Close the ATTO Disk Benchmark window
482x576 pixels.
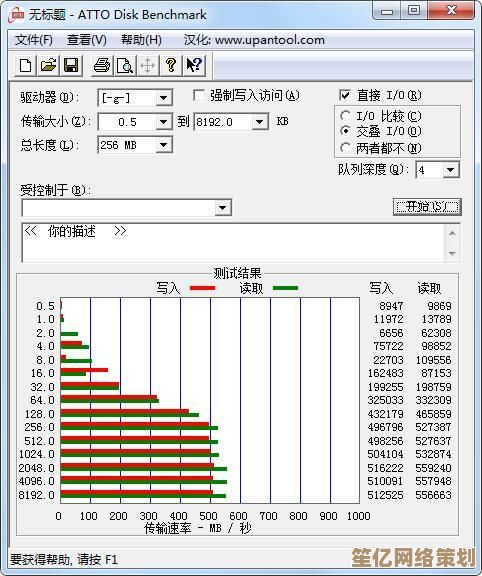click(x=451, y=11)
